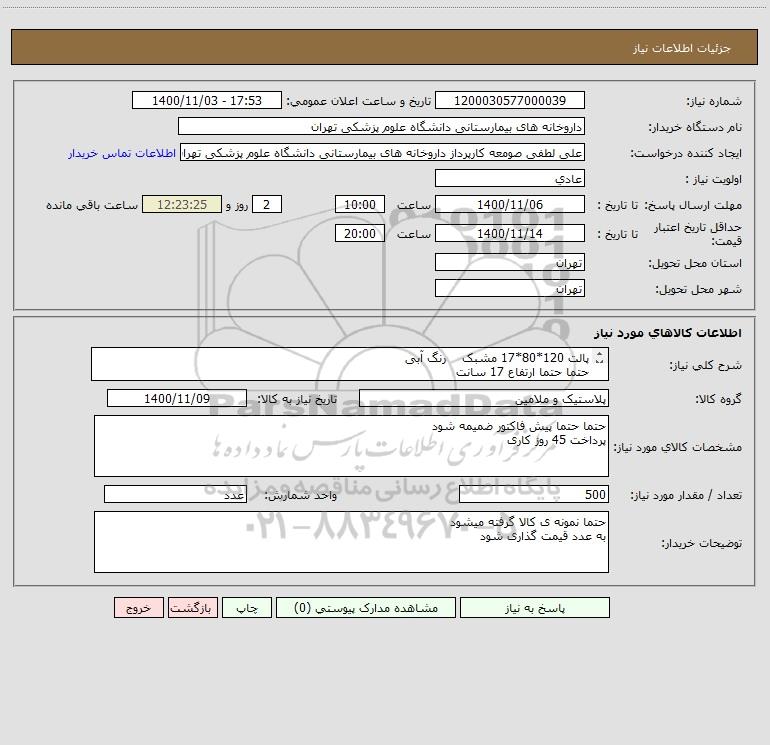Viewport: 770px width, 745px height.
Task: Click text 'ساعت باقی مانده'
Action: tap(92, 205)
